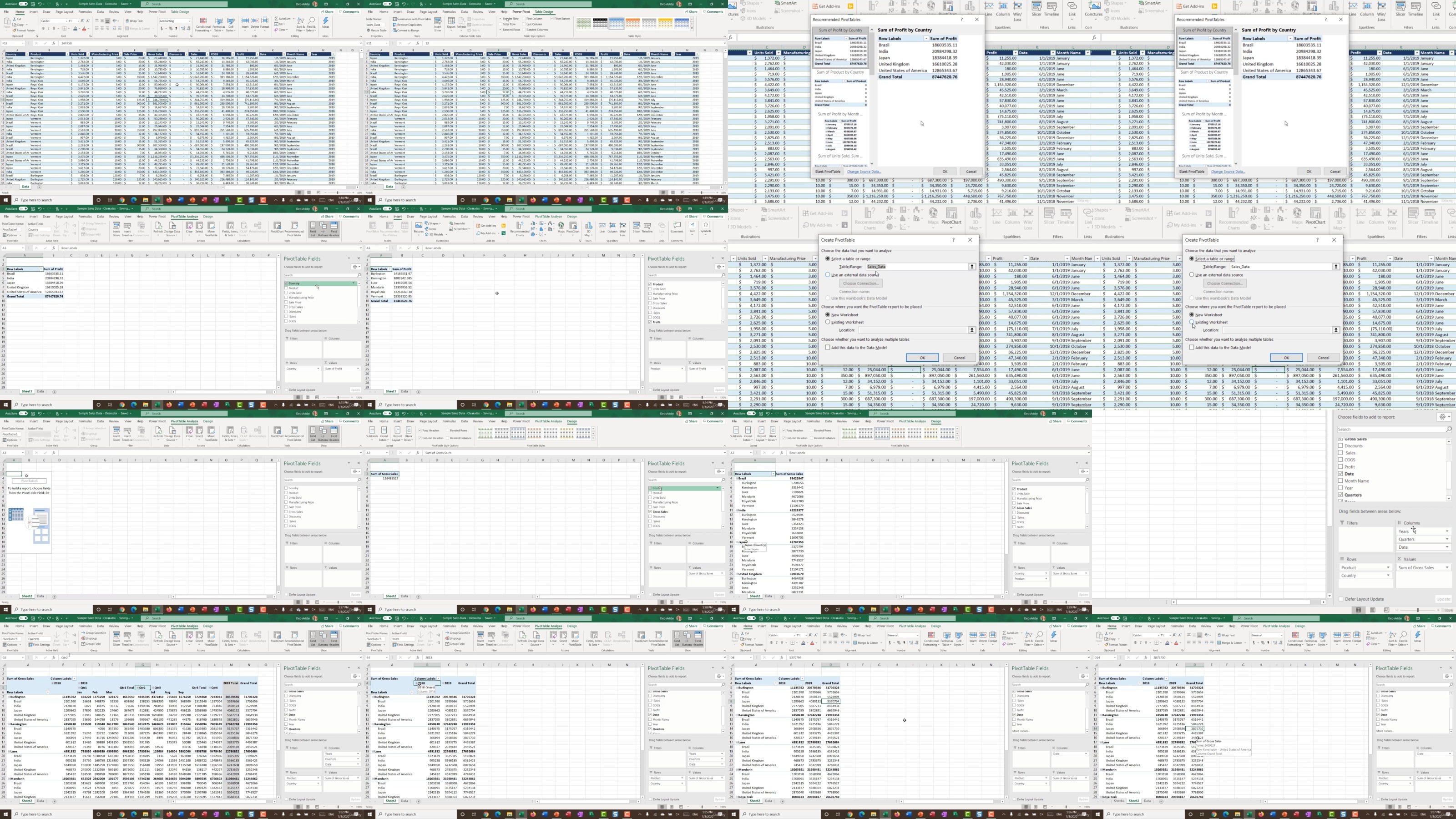The width and height of the screenshot is (1456, 819).
Task: Enable Defer Layout Update in enlarged pane
Action: 1341,599
